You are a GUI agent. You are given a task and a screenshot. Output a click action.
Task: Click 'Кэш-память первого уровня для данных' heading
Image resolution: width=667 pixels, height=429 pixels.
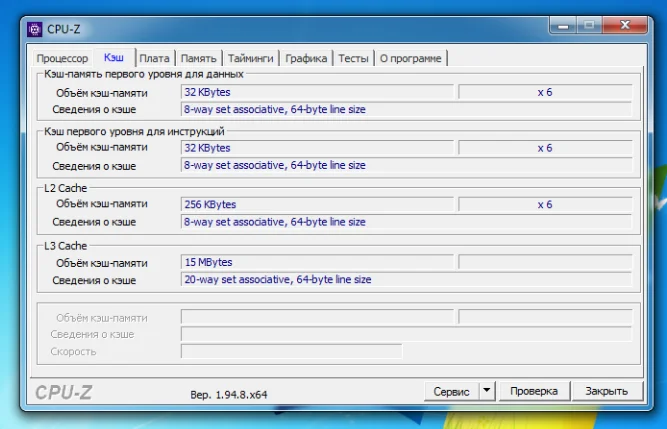(x=144, y=74)
